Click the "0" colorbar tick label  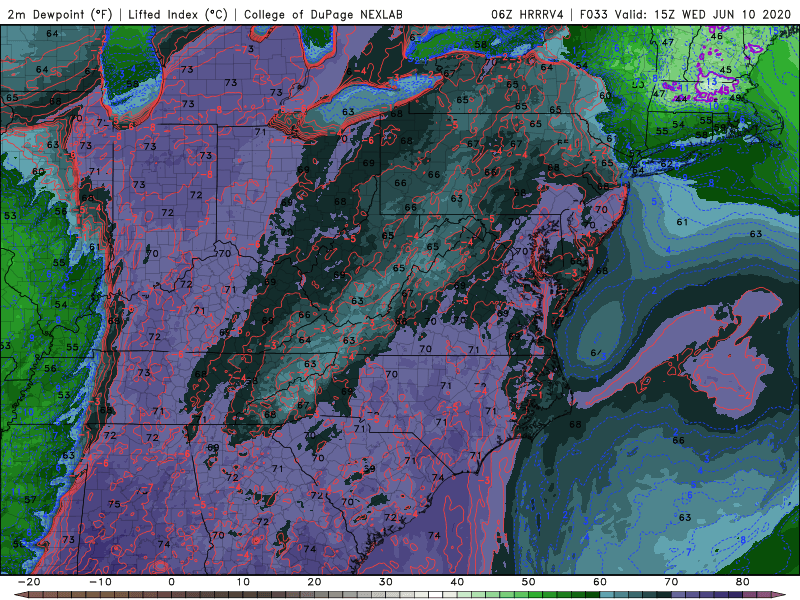pos(171,582)
